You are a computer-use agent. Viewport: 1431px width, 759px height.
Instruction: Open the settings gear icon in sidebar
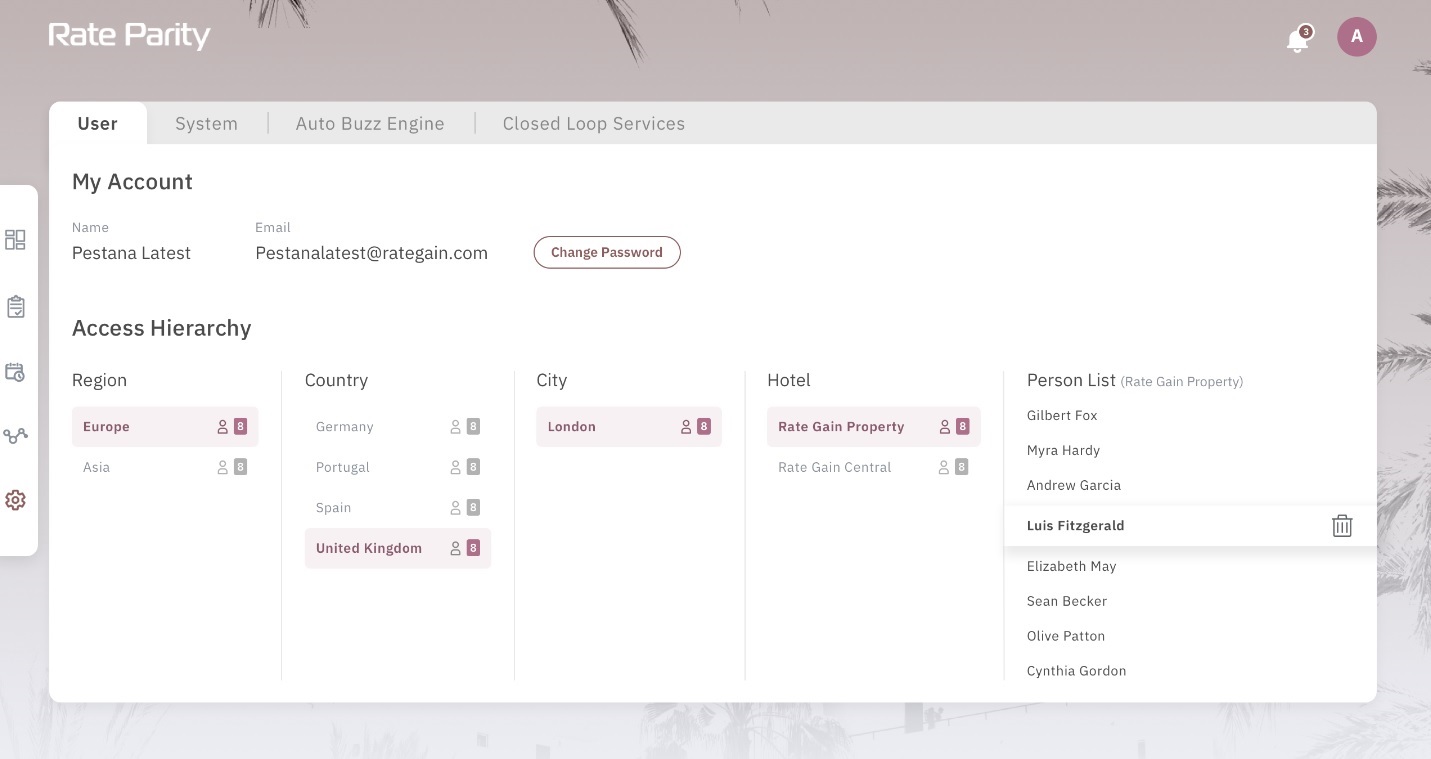pyautogui.click(x=15, y=500)
